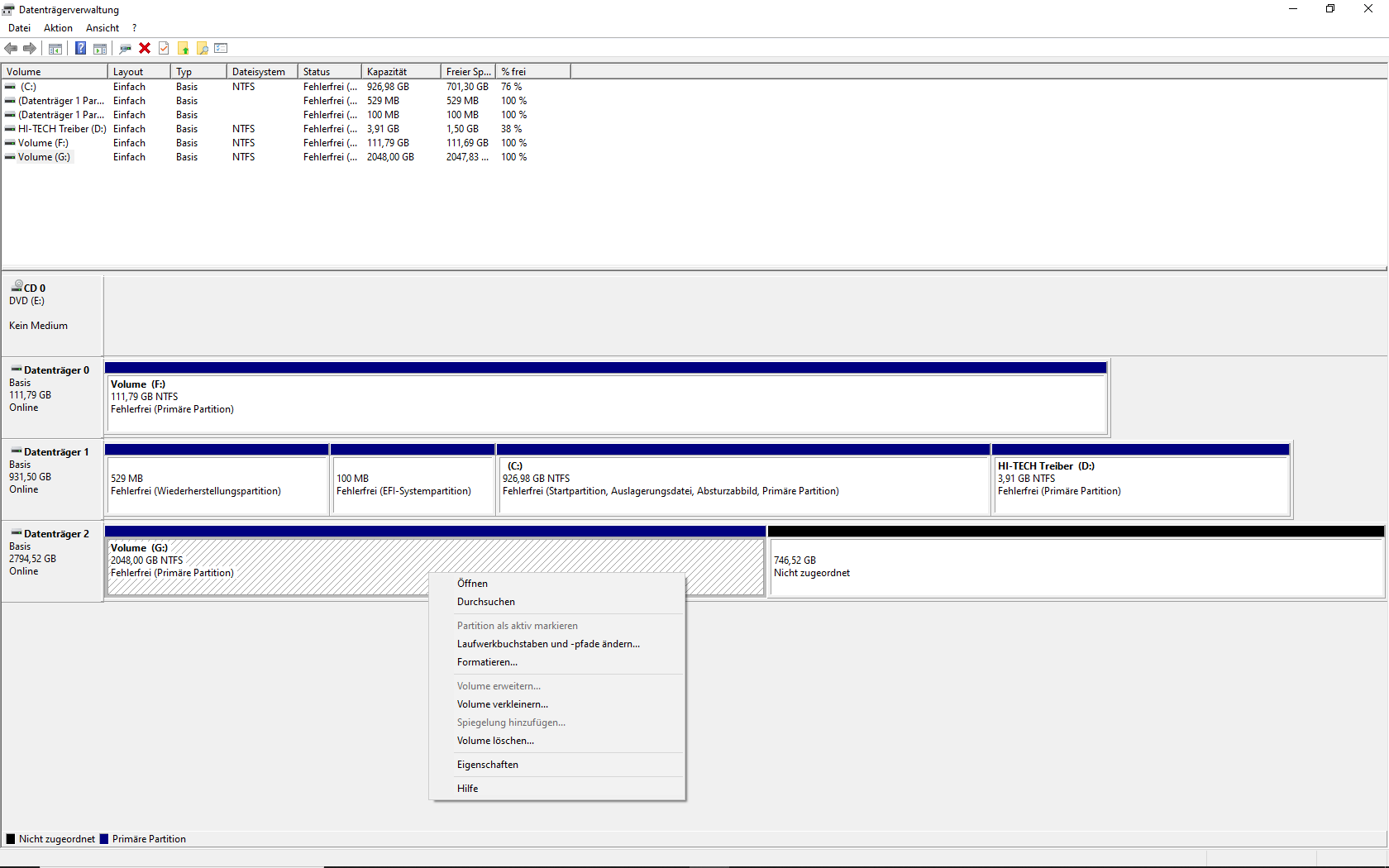
Task: Select the 746,52 GB Nicht zugeordnet block
Action: point(1076,561)
